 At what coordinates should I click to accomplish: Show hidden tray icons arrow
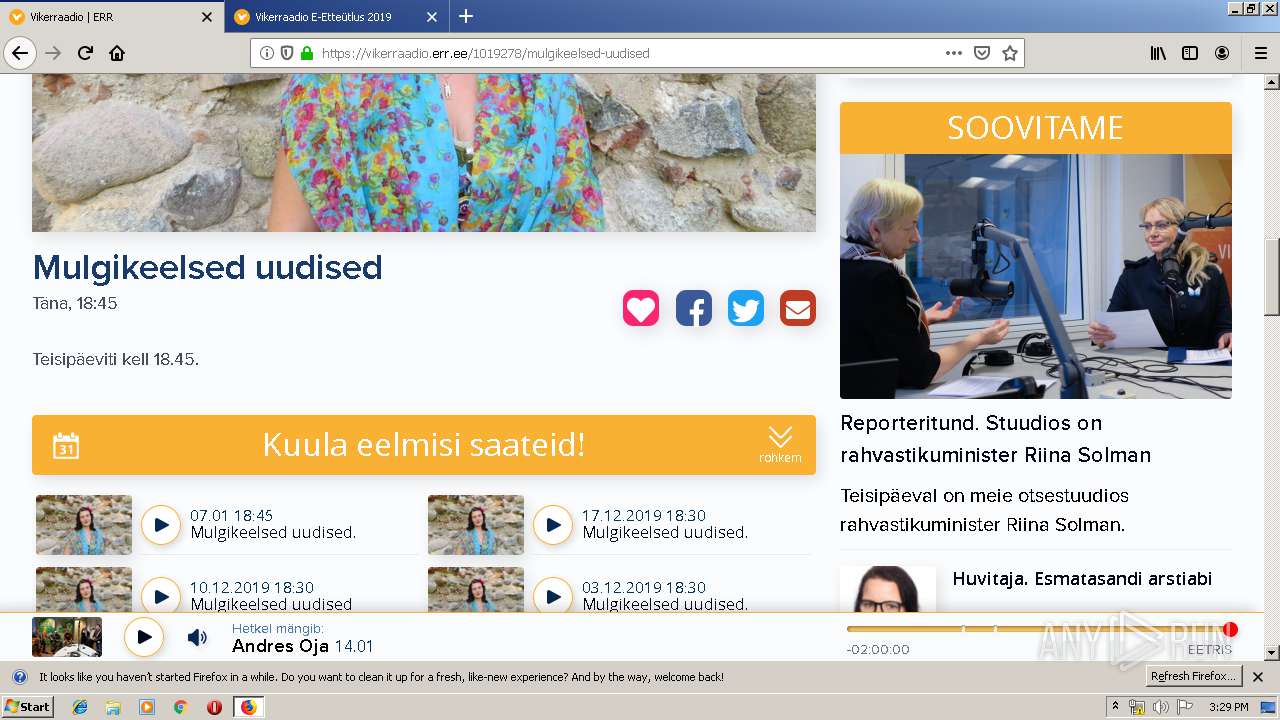coord(1116,707)
